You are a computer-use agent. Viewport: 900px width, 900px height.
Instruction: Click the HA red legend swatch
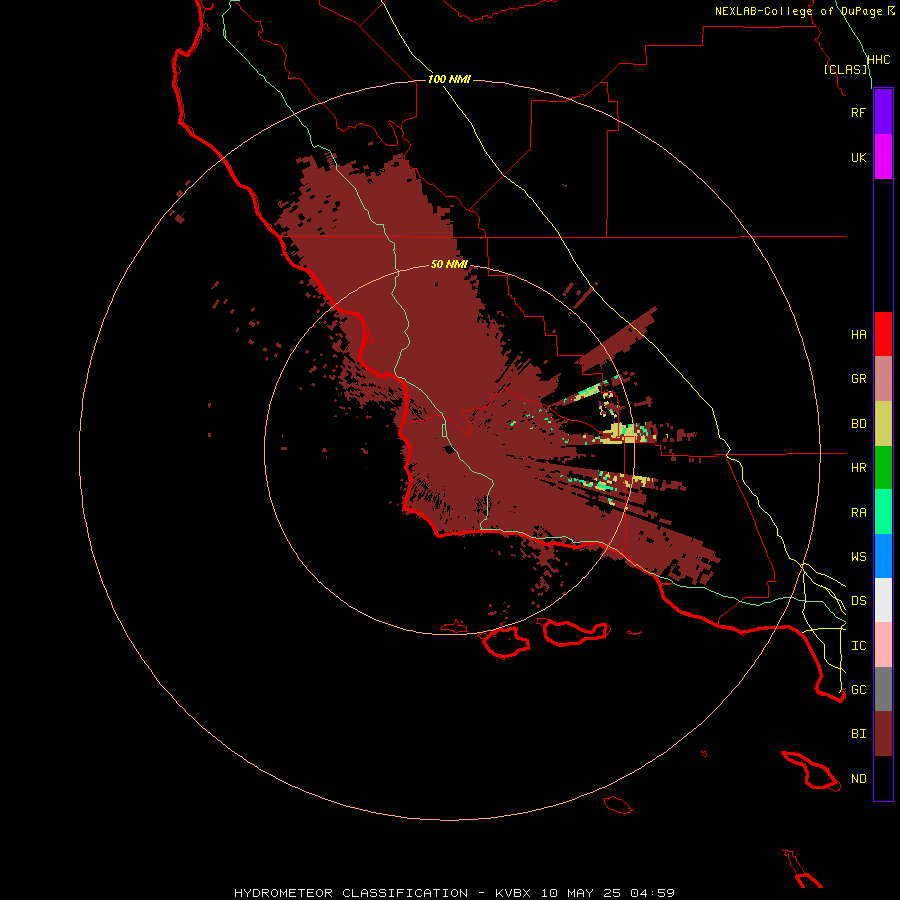click(x=883, y=334)
